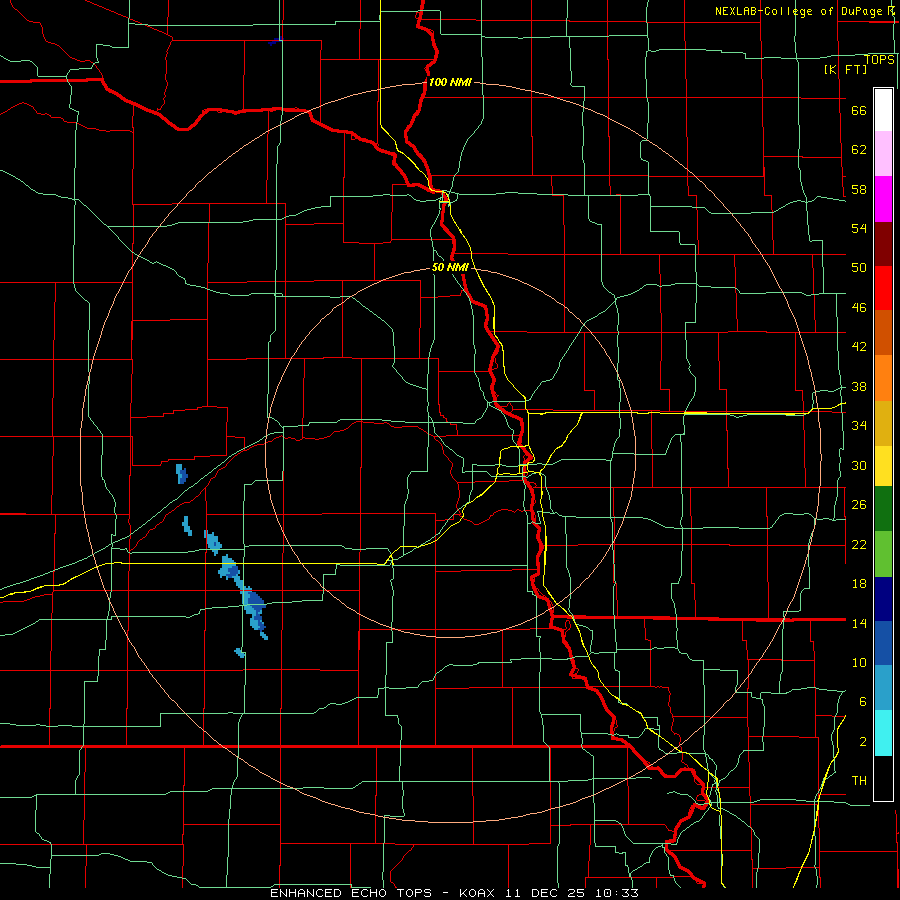The height and width of the screenshot is (900, 900).
Task: Click the "NEXLAB-College of DuPage" header text
Action: [799, 11]
